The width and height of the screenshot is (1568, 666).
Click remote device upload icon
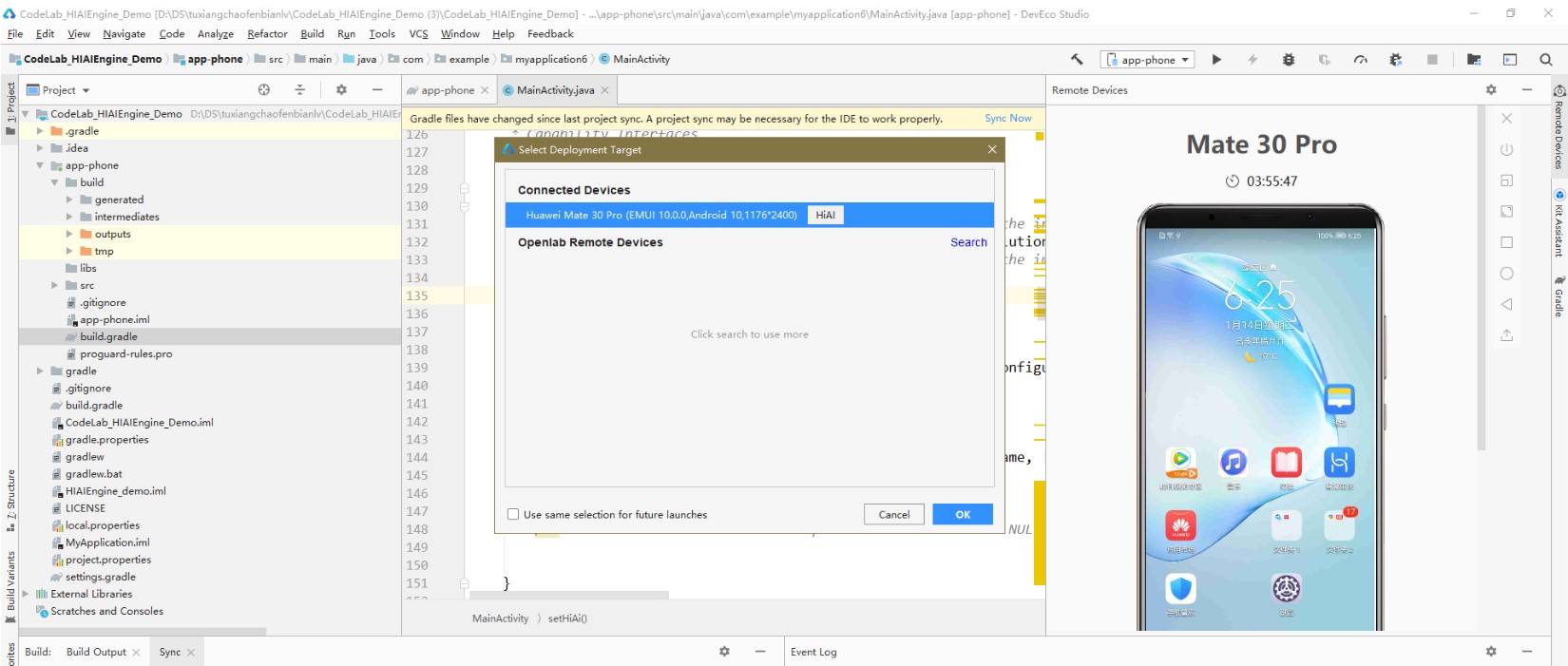(x=1506, y=335)
